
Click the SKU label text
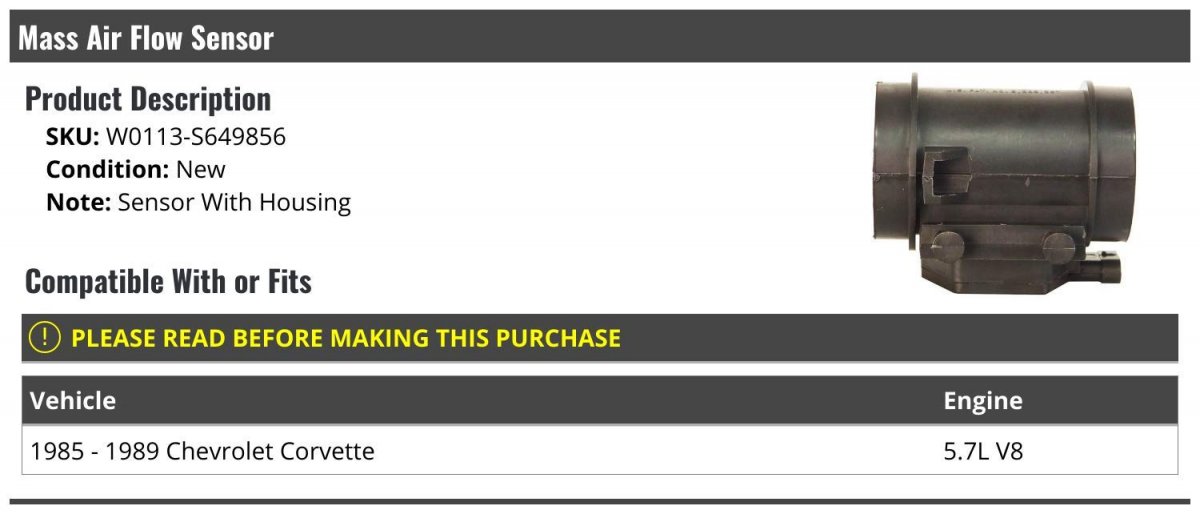point(73,137)
